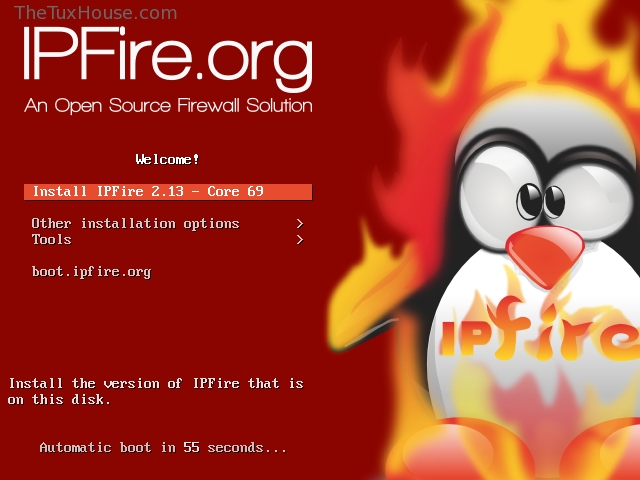Select Install IPFire 2.13 - Core 69

(x=168, y=192)
